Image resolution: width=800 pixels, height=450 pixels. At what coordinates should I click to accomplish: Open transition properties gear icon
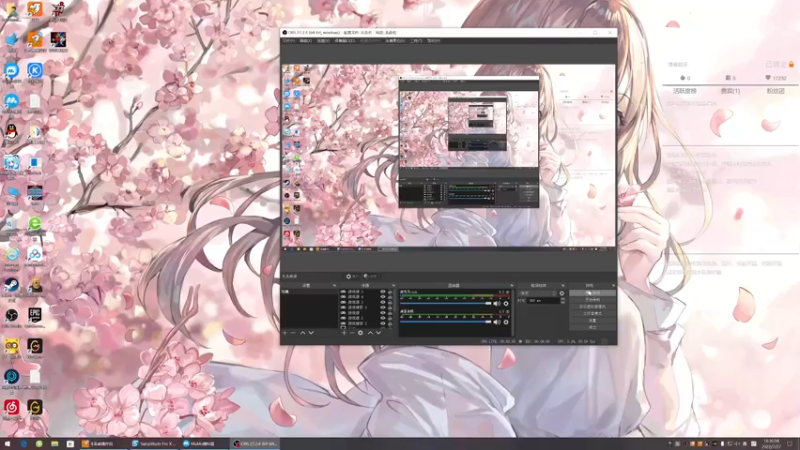[562, 293]
